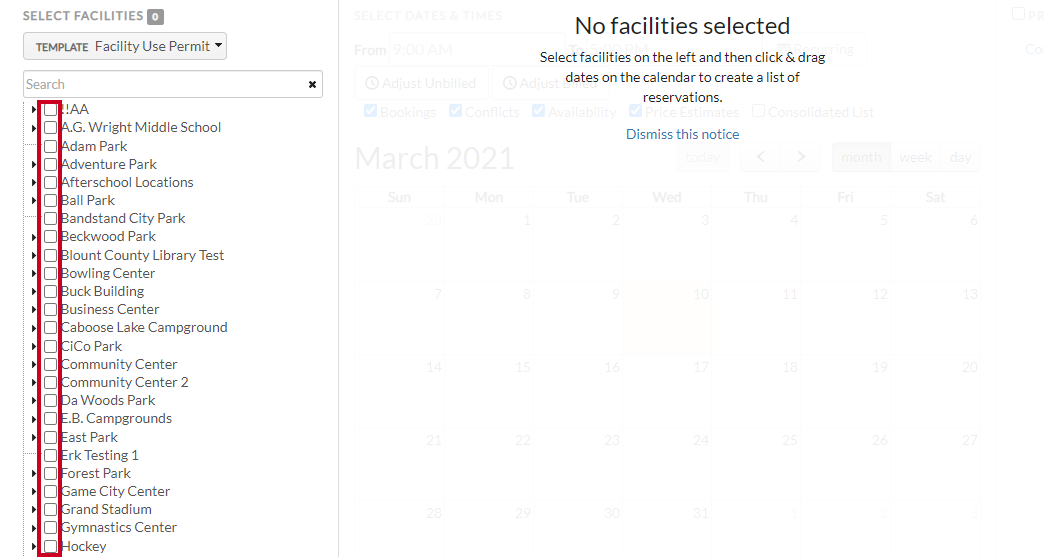Select the Hockey facility name
The width and height of the screenshot is (1044, 557).
(x=83, y=546)
